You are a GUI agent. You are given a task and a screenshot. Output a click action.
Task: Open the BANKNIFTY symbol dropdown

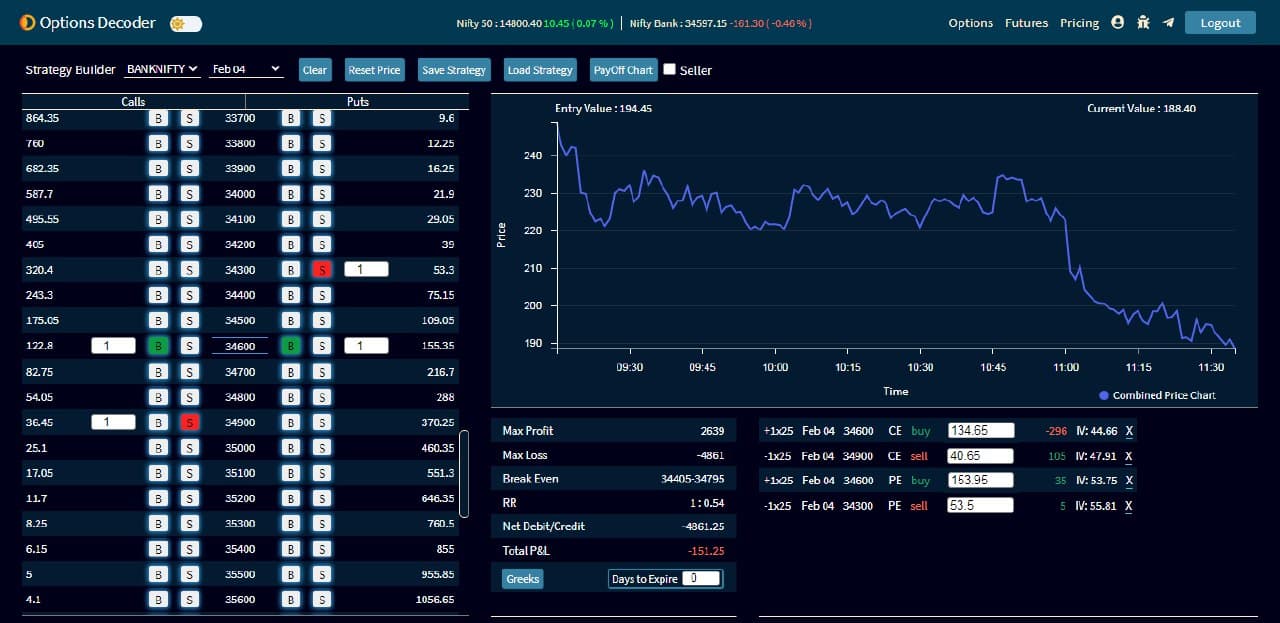162,69
